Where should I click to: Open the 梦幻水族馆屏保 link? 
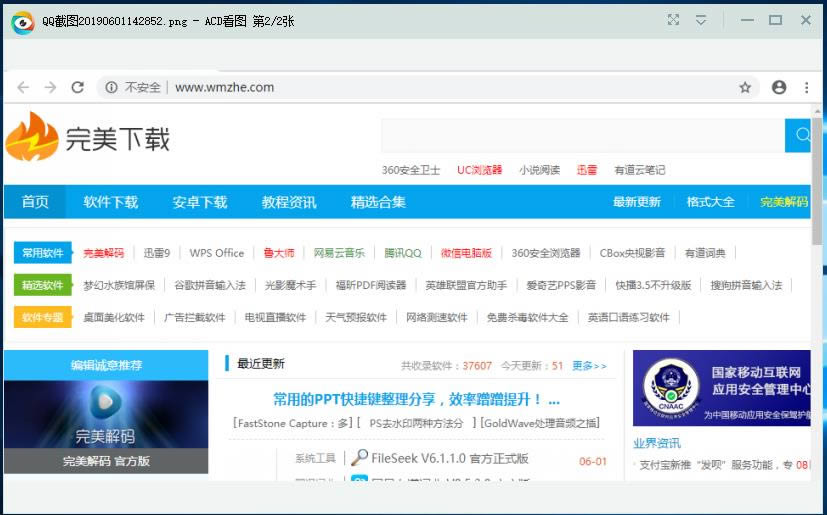tap(119, 285)
